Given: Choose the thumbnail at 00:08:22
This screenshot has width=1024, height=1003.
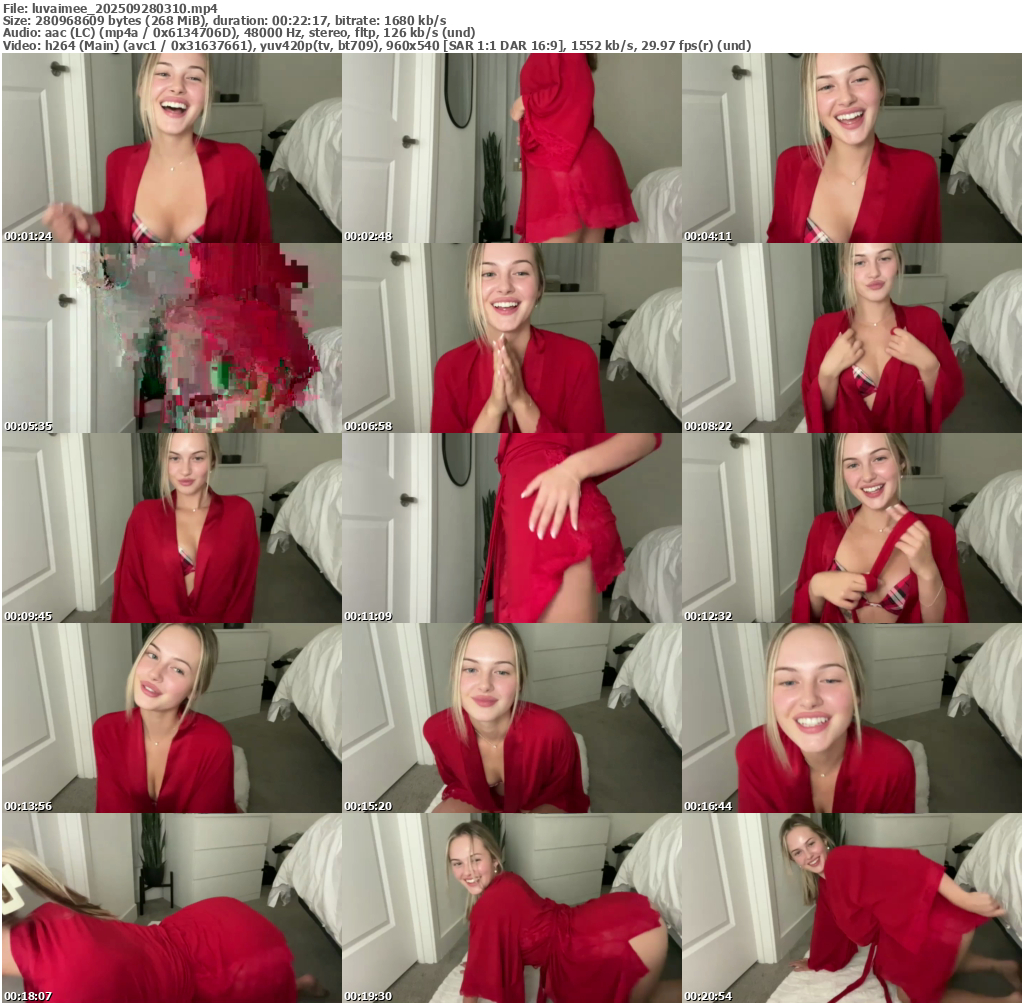Looking at the screenshot, I should [x=851, y=338].
